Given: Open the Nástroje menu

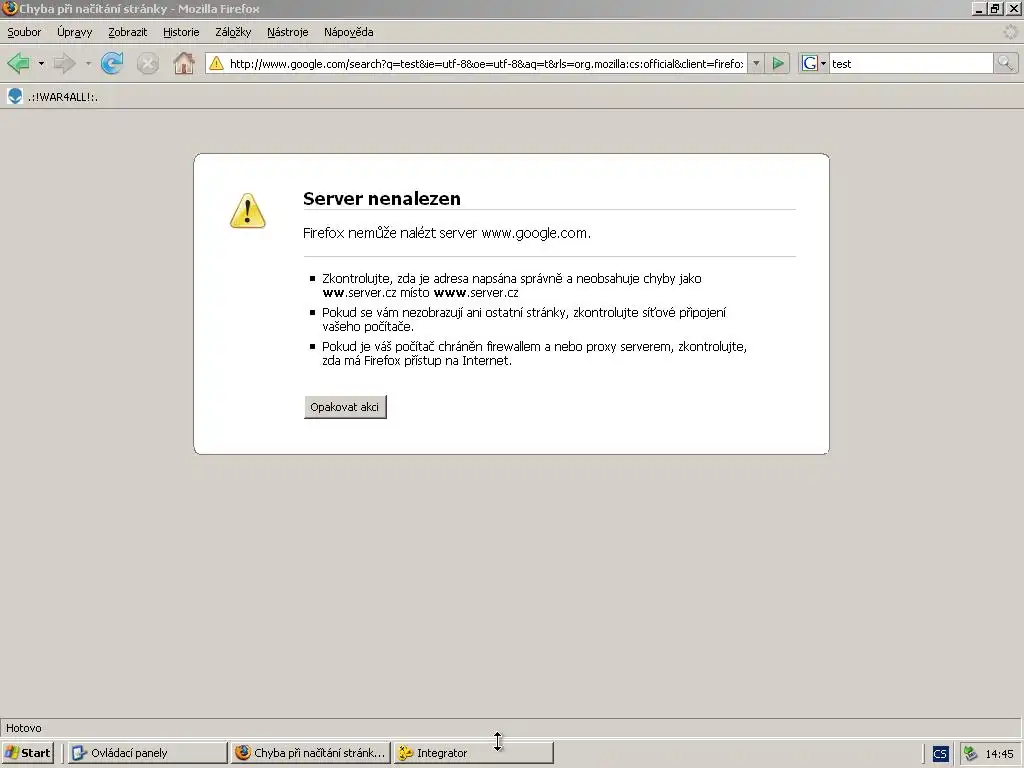Looking at the screenshot, I should [x=287, y=32].
